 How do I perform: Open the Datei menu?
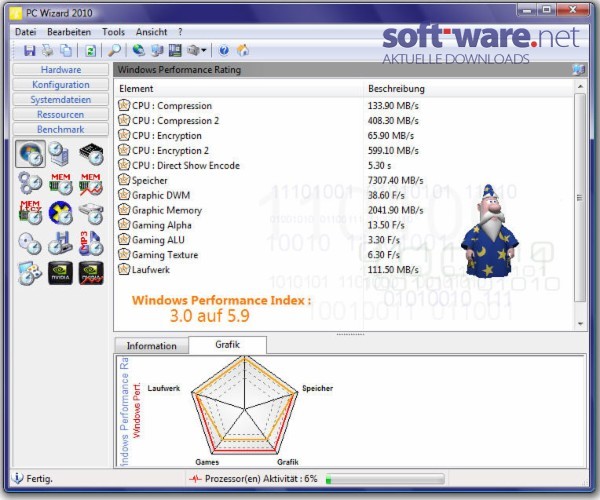tap(26, 32)
